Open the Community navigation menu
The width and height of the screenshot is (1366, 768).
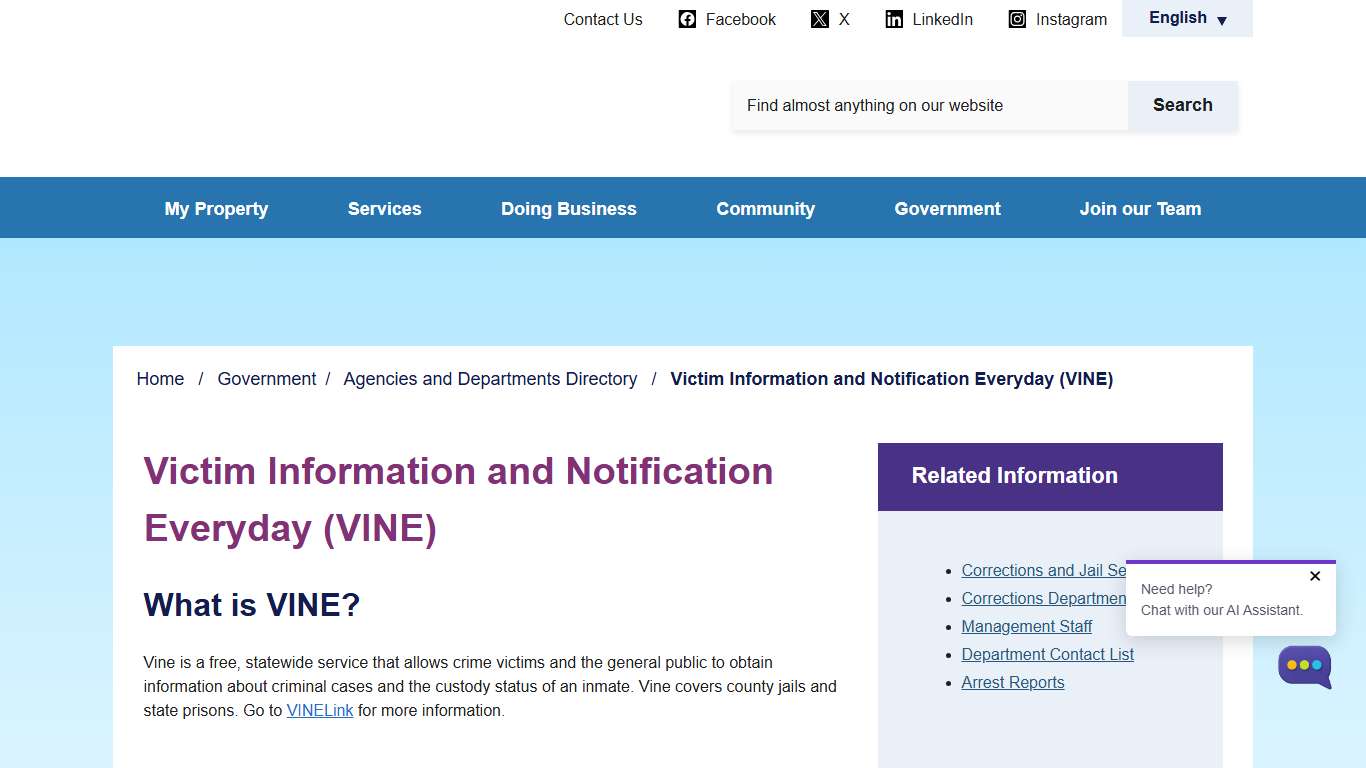765,208
